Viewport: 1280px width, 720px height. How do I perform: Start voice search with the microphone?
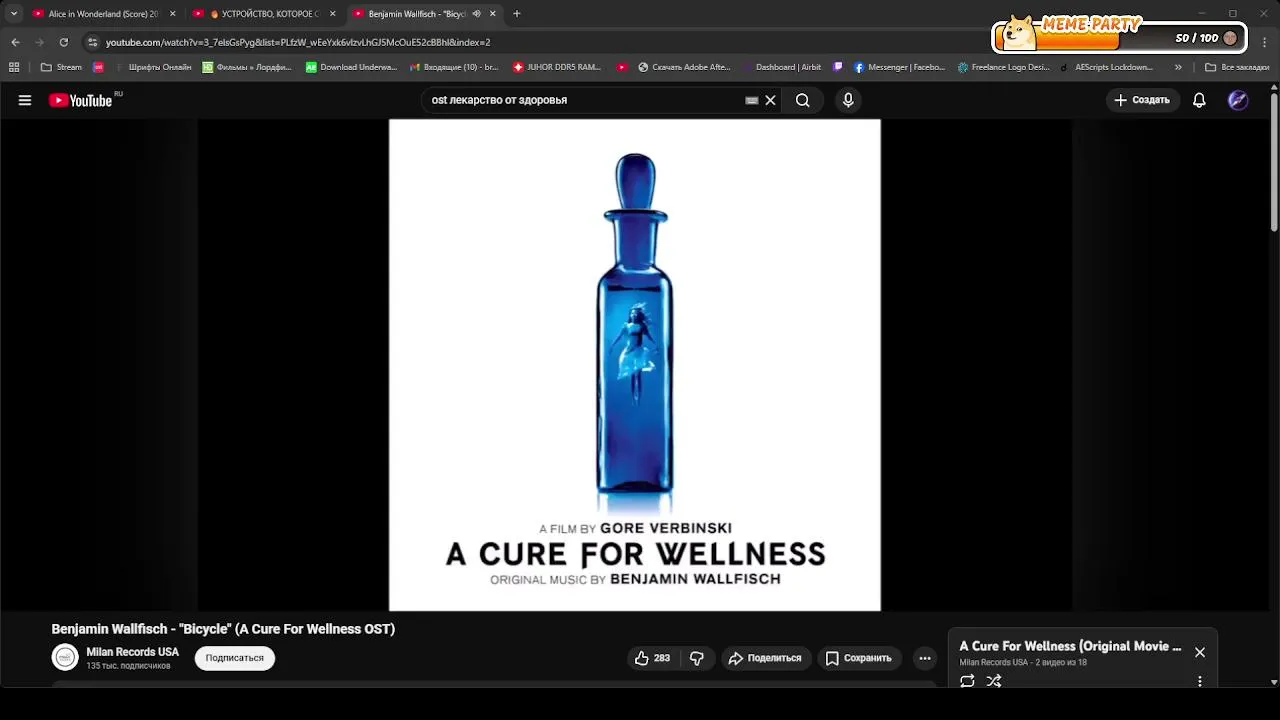(848, 100)
